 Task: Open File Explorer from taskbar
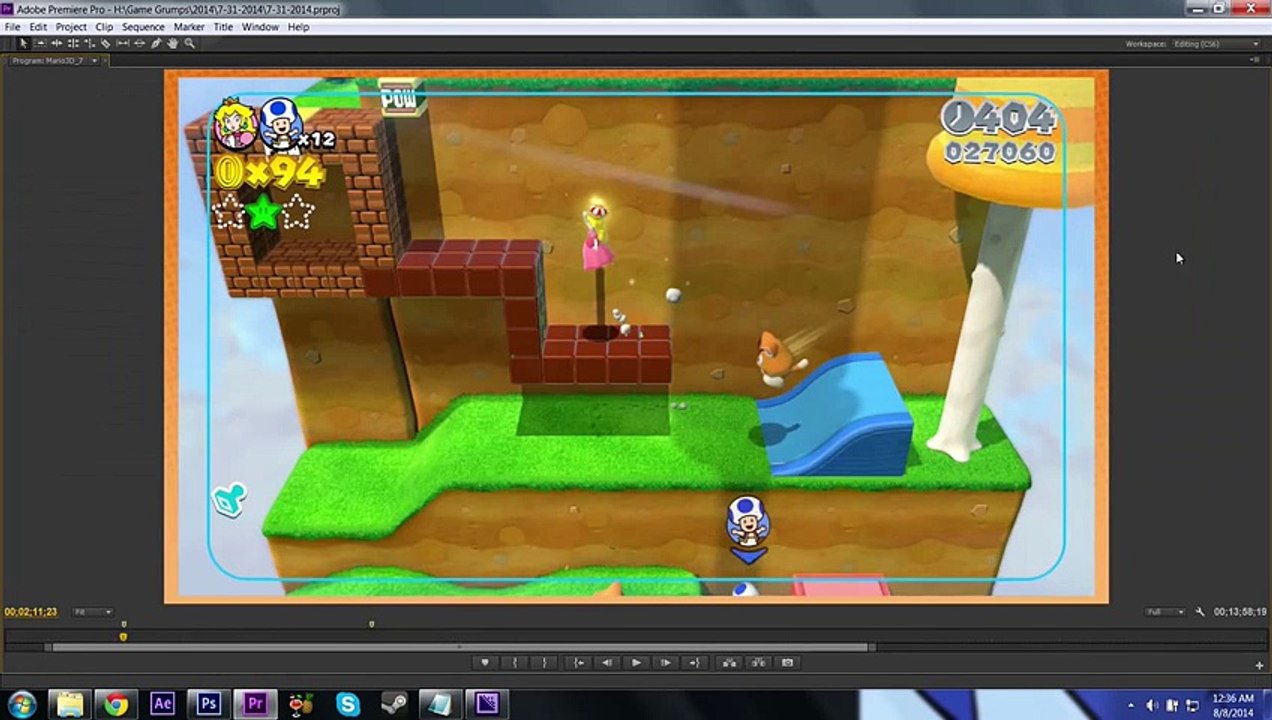click(70, 704)
